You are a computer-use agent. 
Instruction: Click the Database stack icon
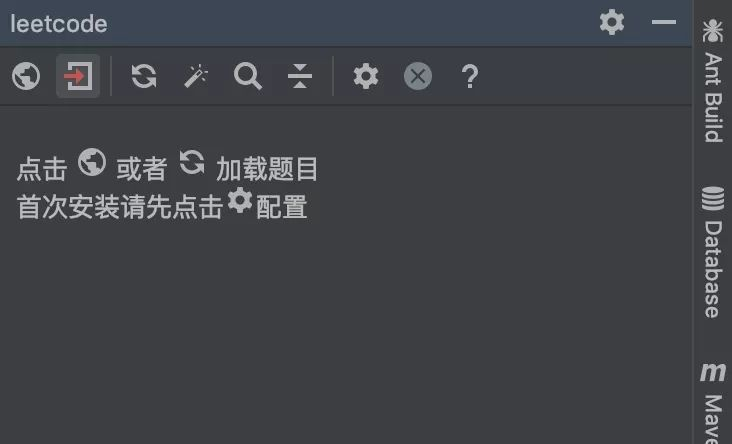tap(713, 198)
